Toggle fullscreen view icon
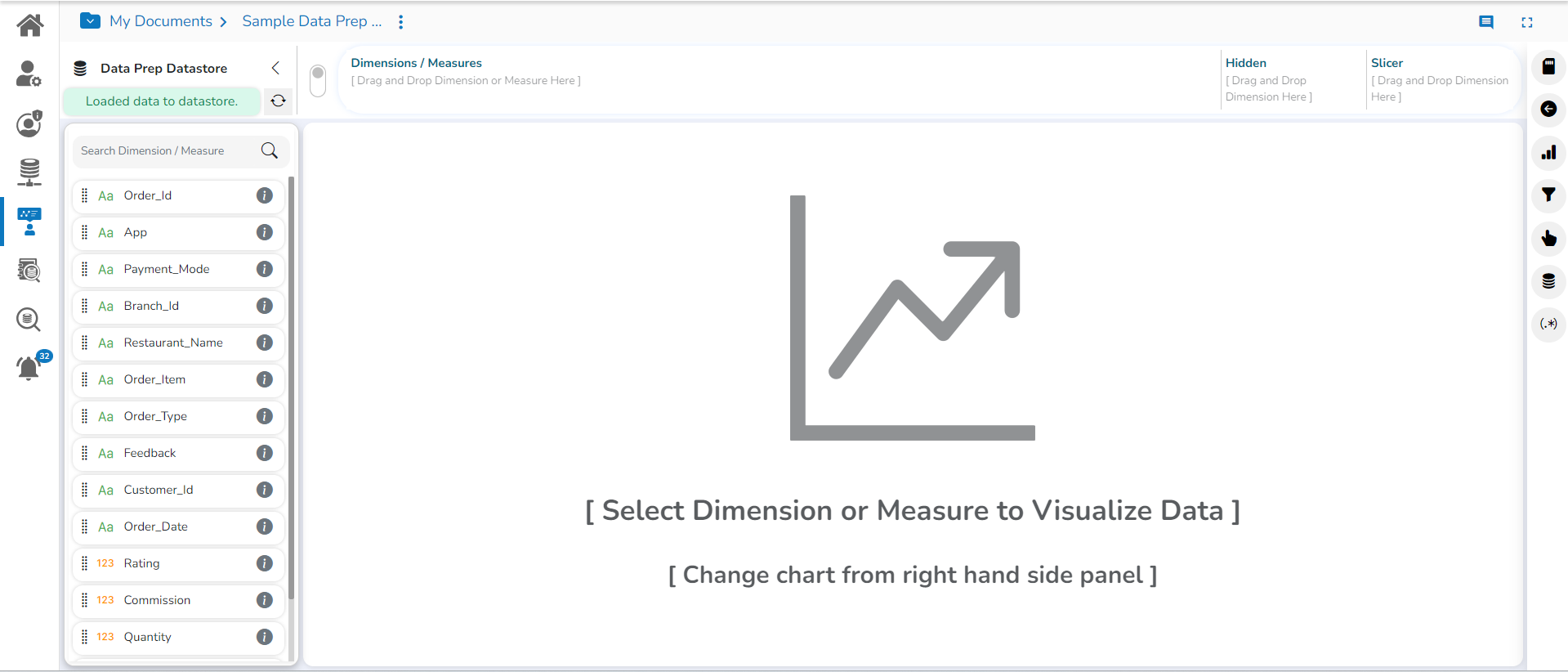 point(1527,22)
